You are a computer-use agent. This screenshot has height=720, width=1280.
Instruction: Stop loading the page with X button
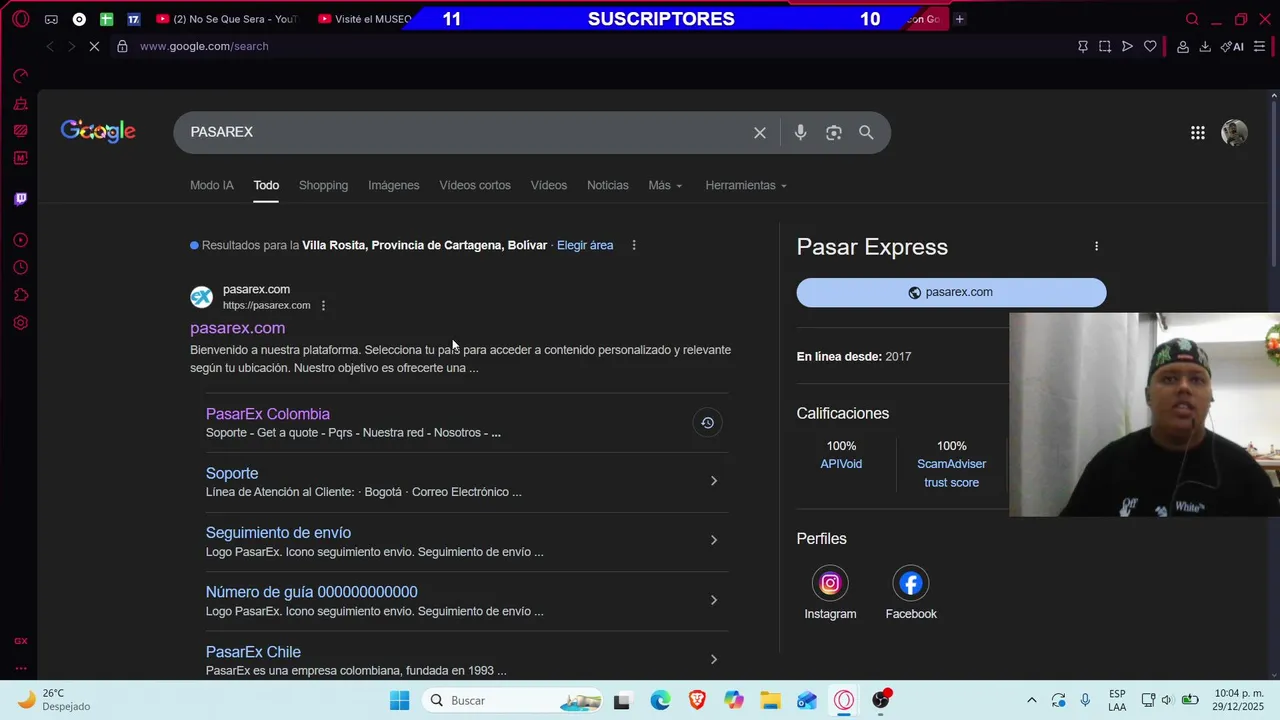[94, 46]
